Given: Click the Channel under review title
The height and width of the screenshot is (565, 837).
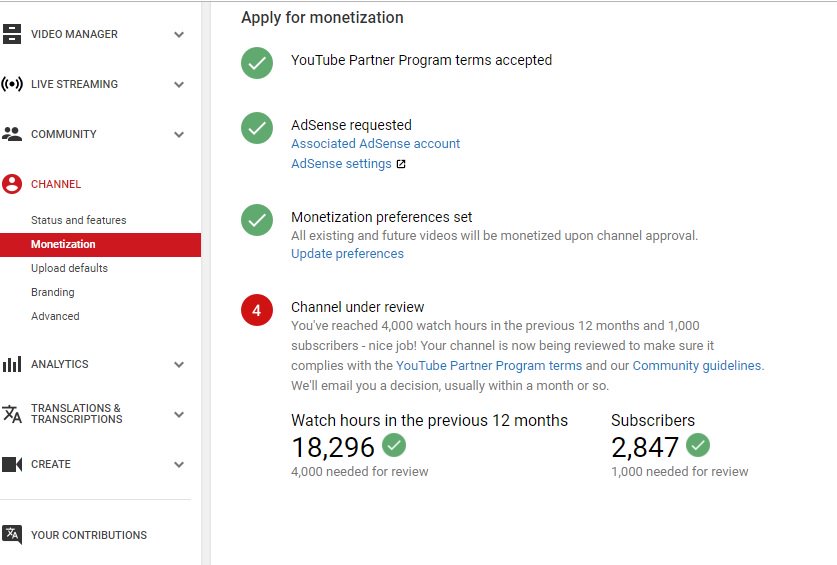Looking at the screenshot, I should coord(357,307).
